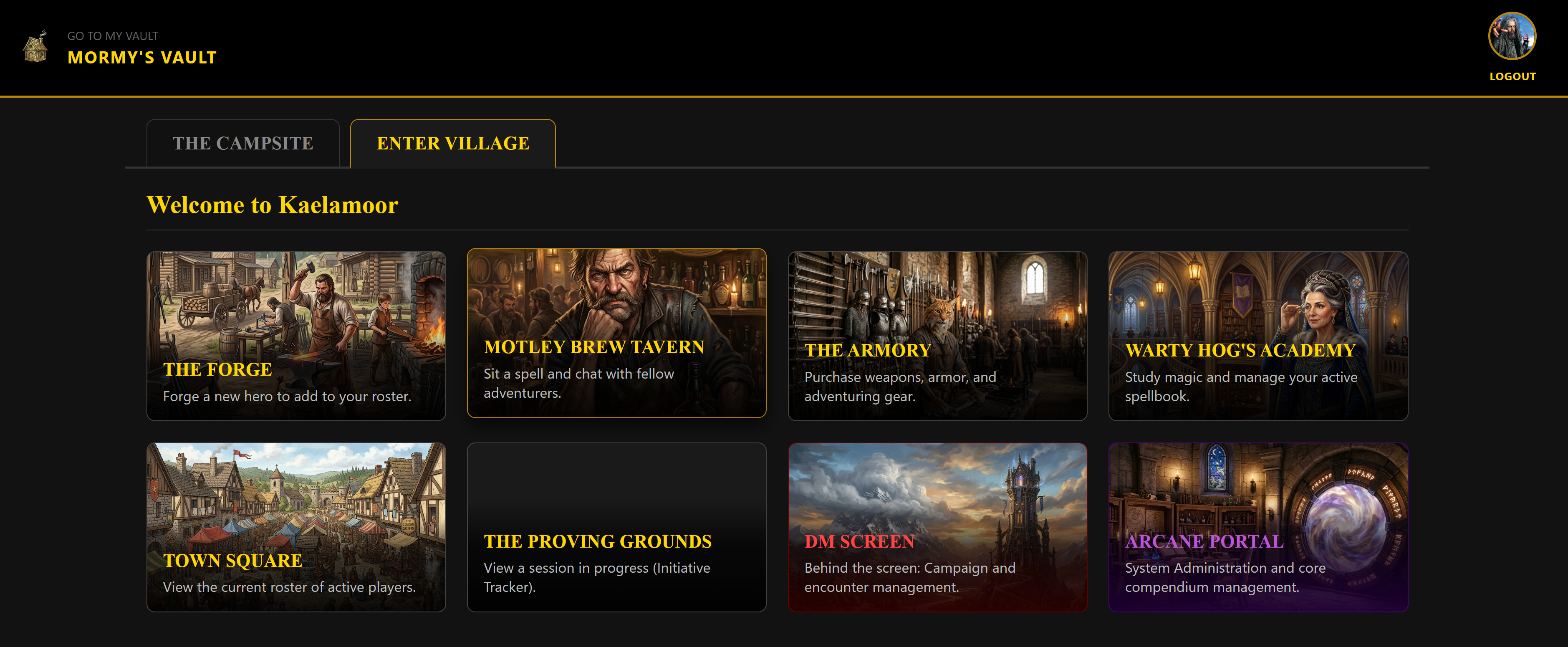Screen dimensions: 1568x647
Task: Go to the Town Square card
Action: [296, 527]
